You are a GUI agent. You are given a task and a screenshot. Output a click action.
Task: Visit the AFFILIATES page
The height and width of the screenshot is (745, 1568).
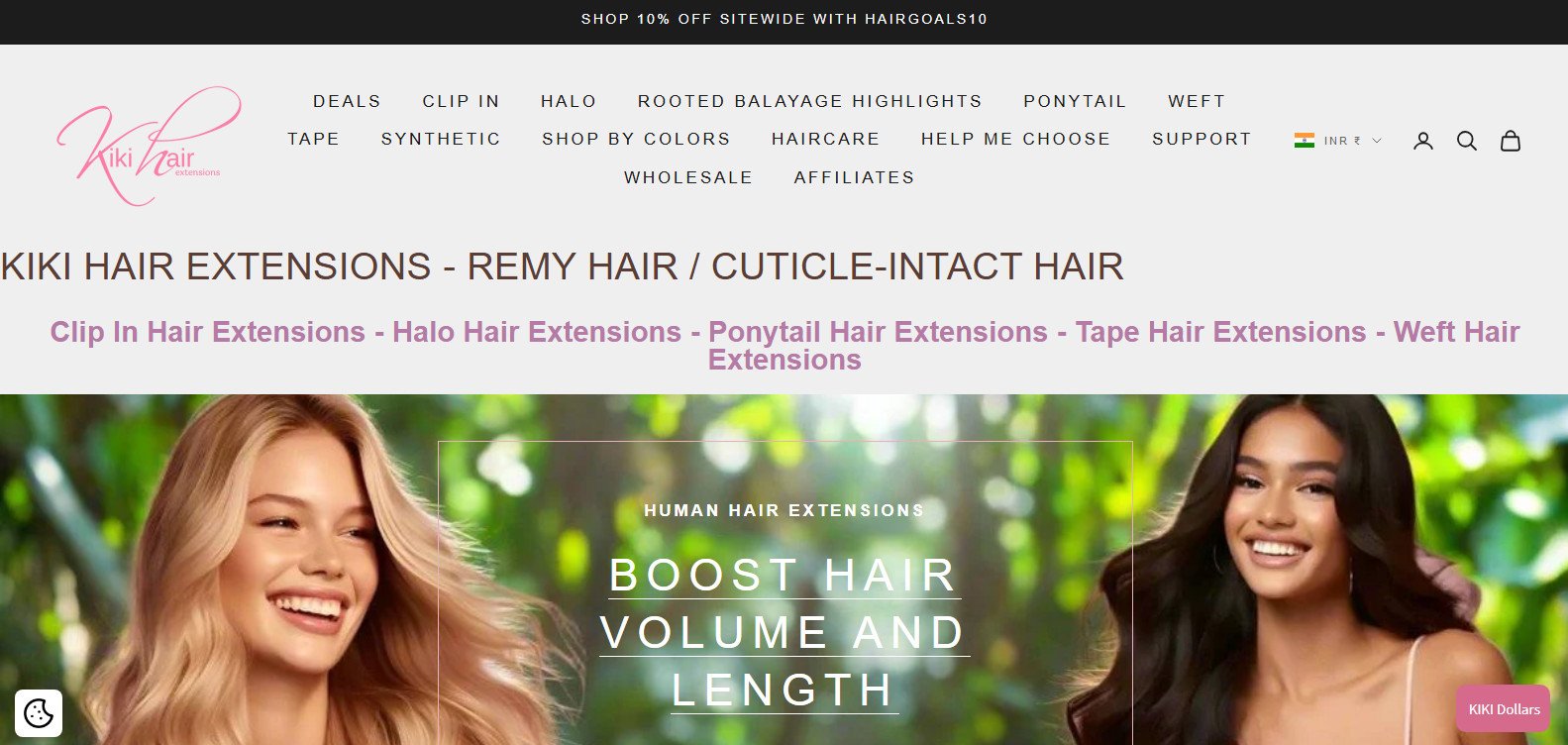[854, 177]
